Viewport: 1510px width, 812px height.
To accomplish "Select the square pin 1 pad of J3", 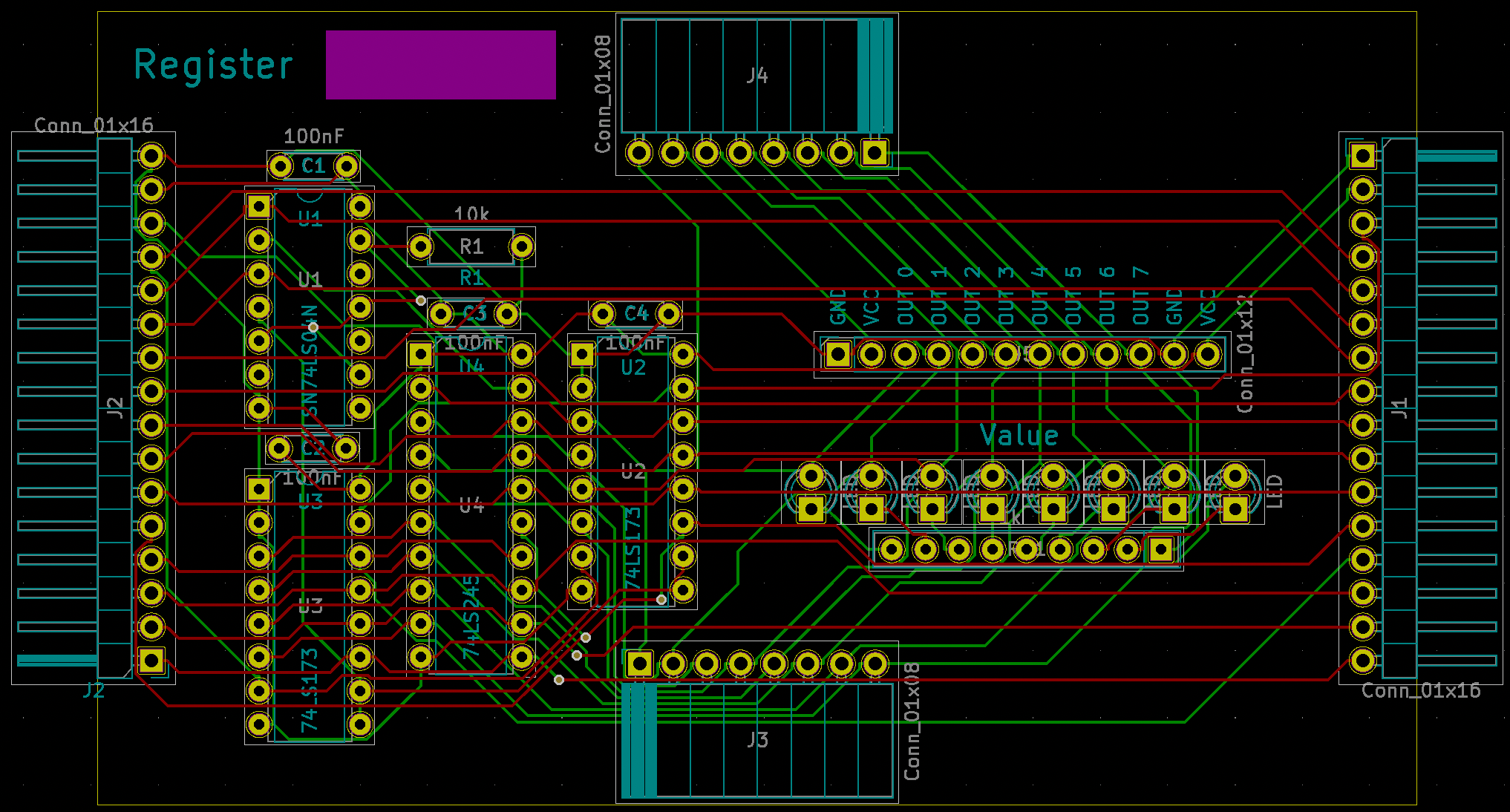I will point(639,664).
